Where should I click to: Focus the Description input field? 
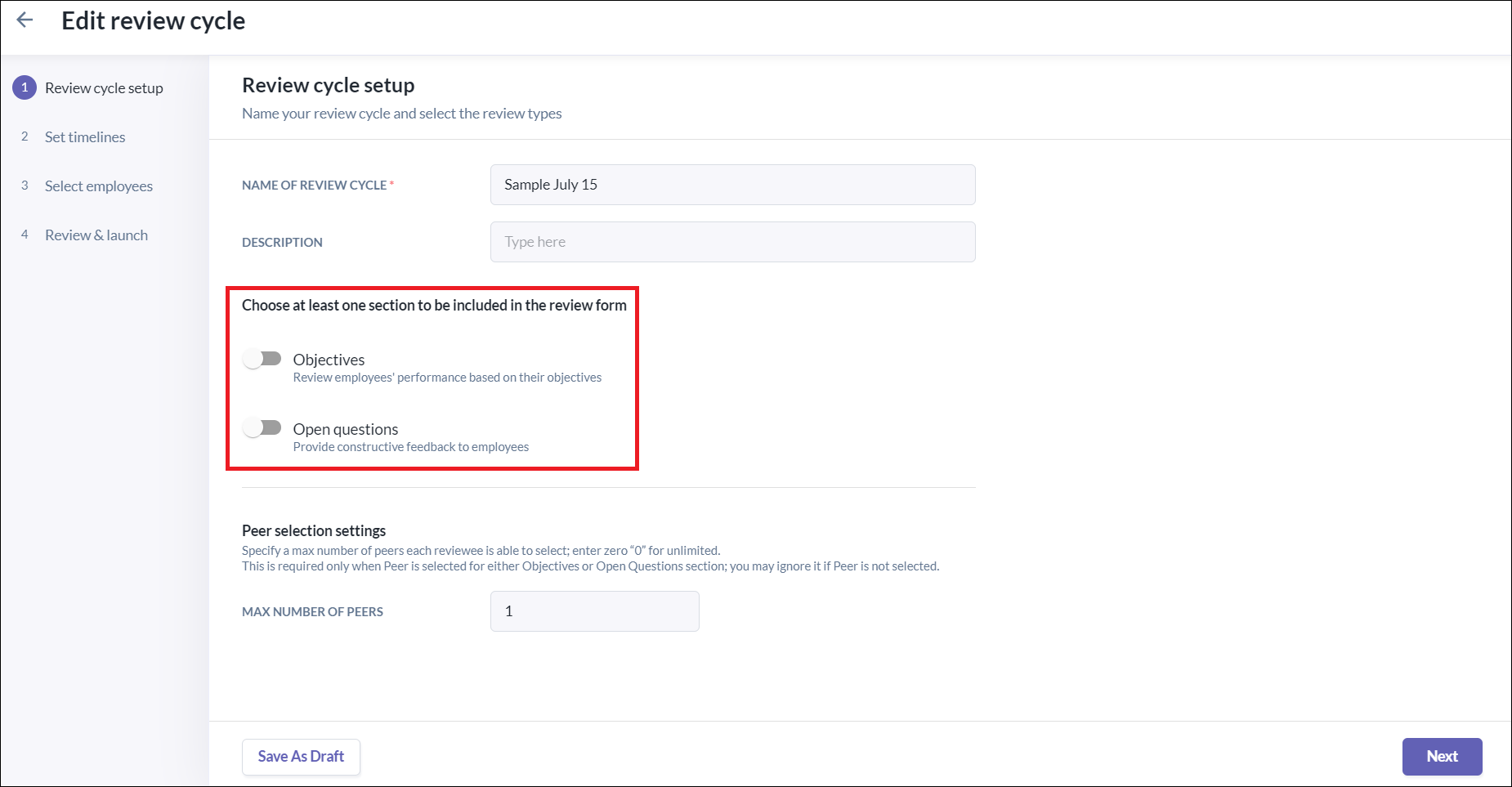pyautogui.click(x=732, y=242)
